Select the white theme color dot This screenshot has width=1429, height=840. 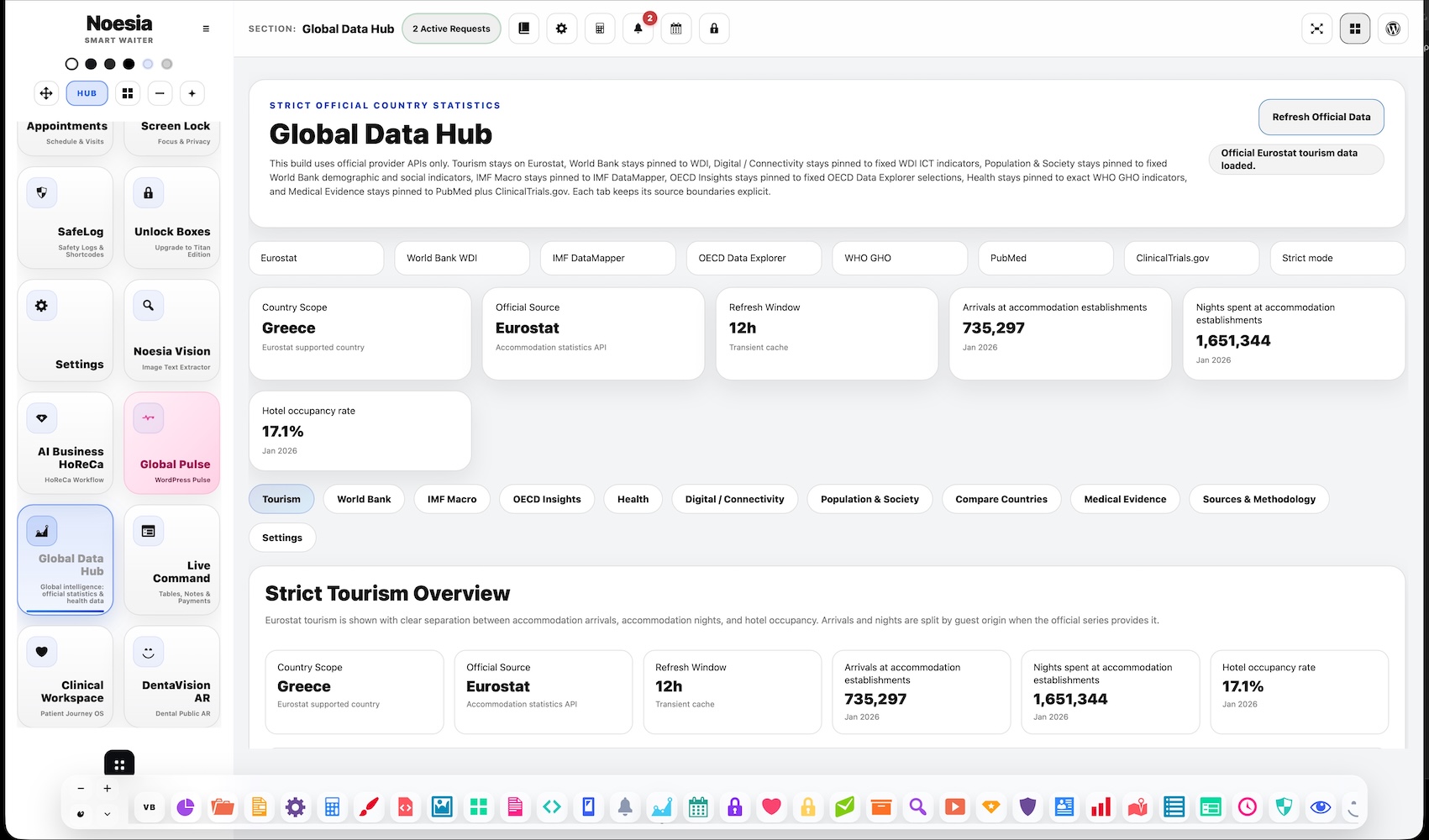click(71, 64)
